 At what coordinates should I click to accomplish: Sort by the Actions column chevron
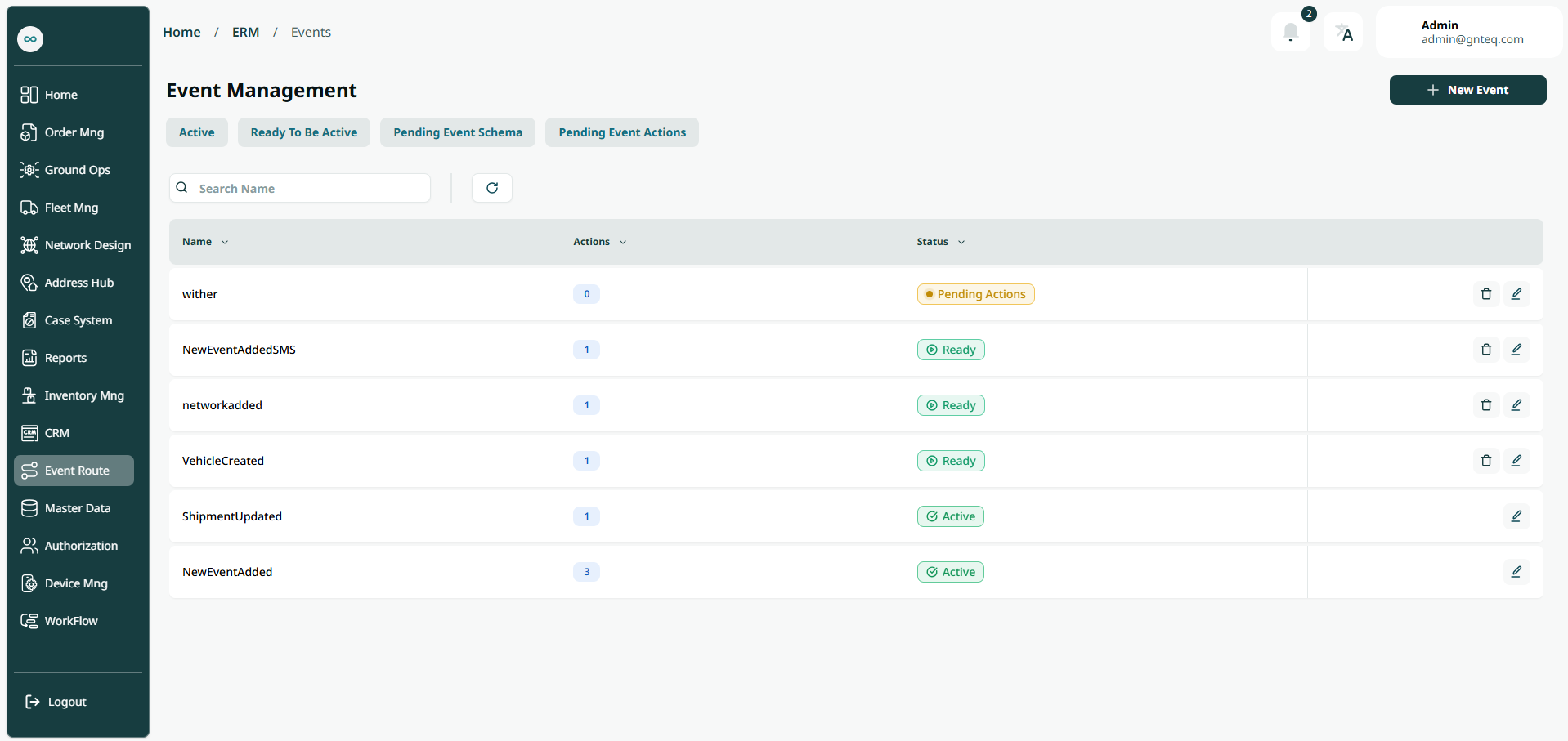(623, 242)
